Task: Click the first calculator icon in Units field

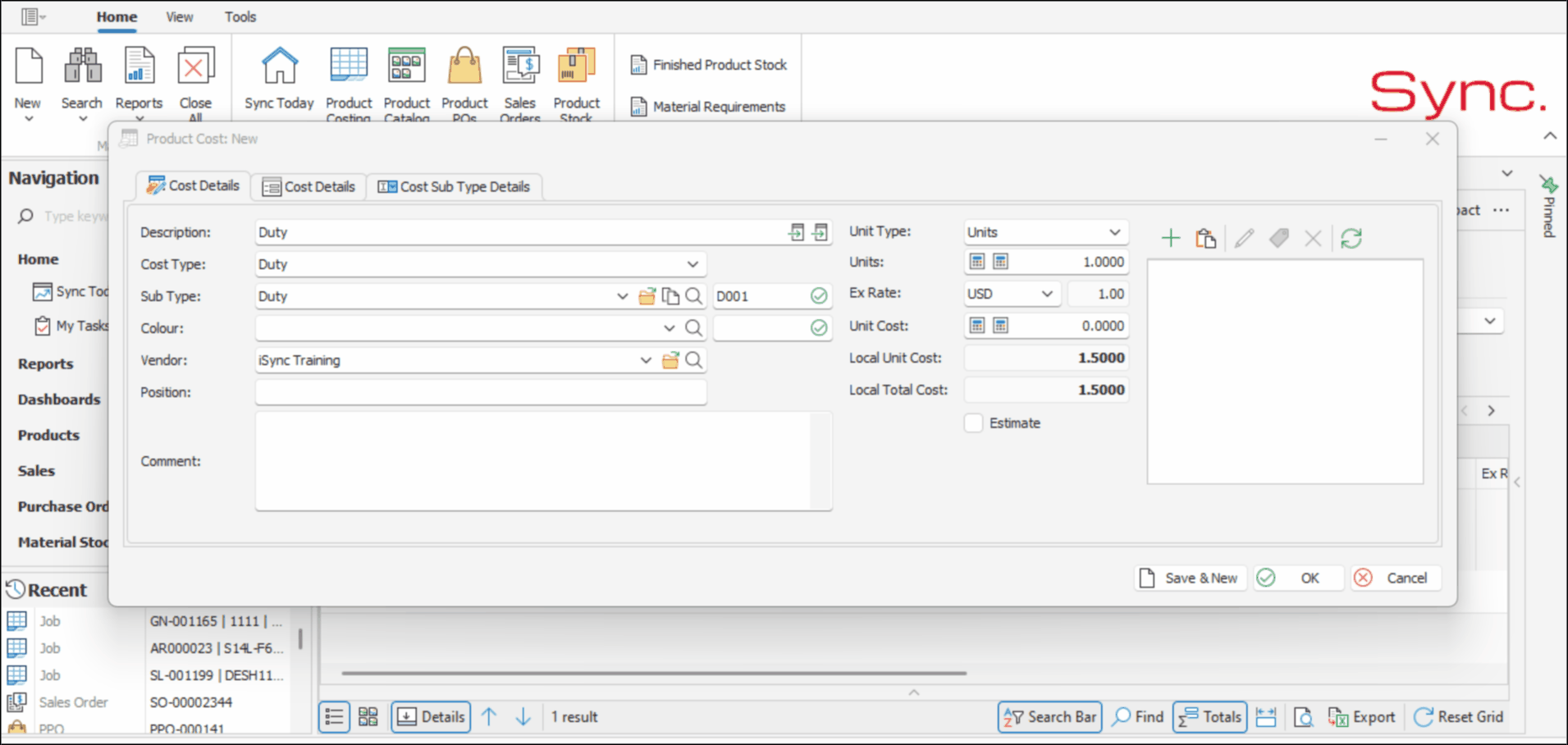Action: click(977, 262)
